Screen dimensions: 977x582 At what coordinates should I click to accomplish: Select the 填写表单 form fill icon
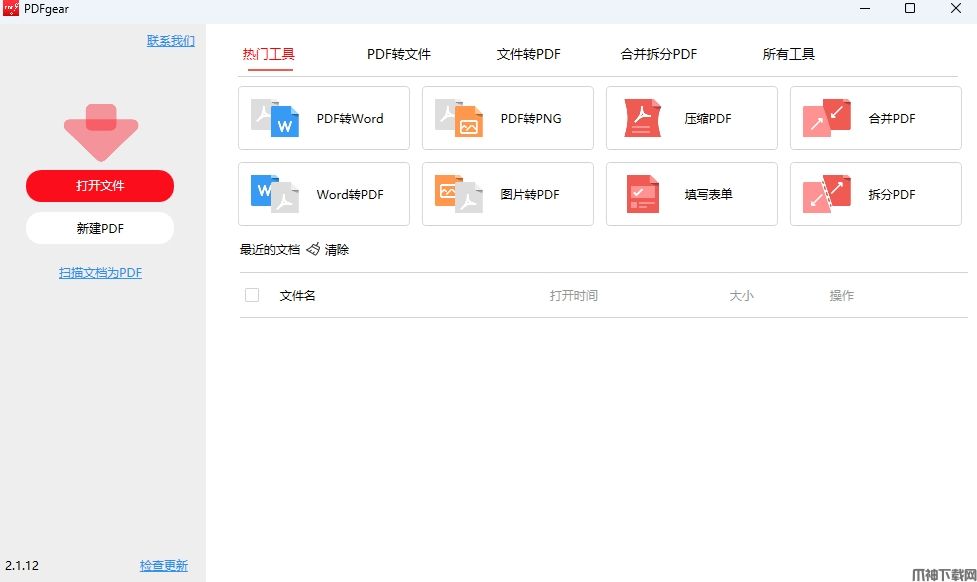click(x=643, y=195)
